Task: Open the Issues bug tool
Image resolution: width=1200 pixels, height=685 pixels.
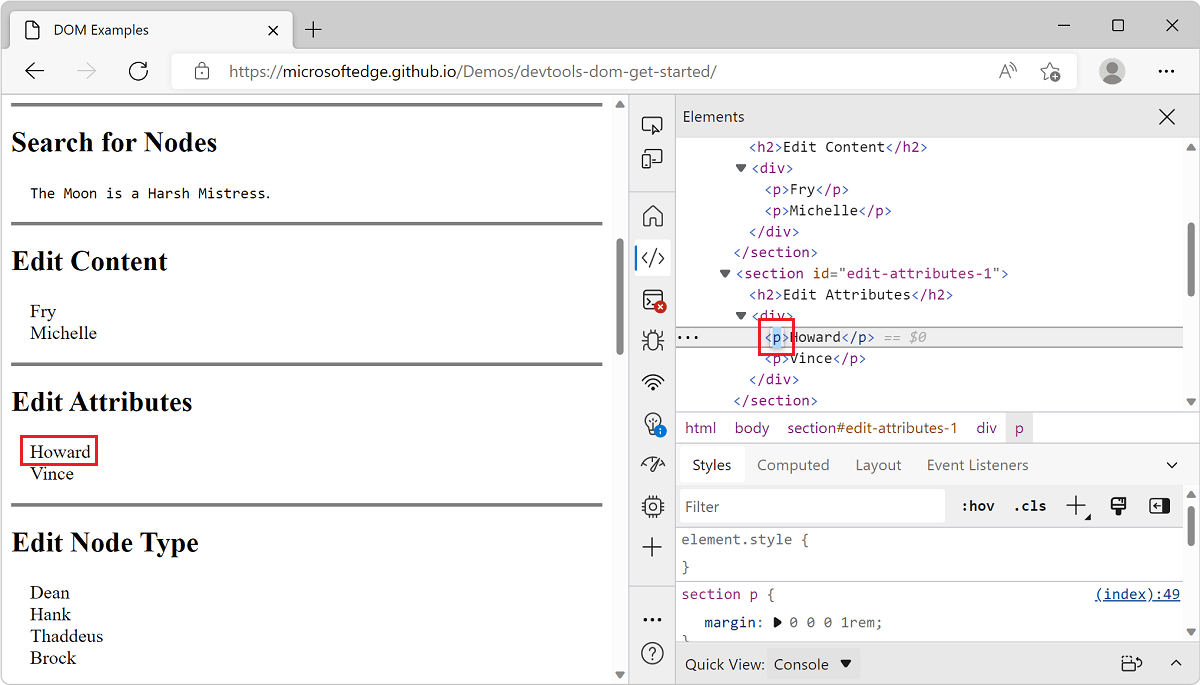Action: click(x=652, y=340)
